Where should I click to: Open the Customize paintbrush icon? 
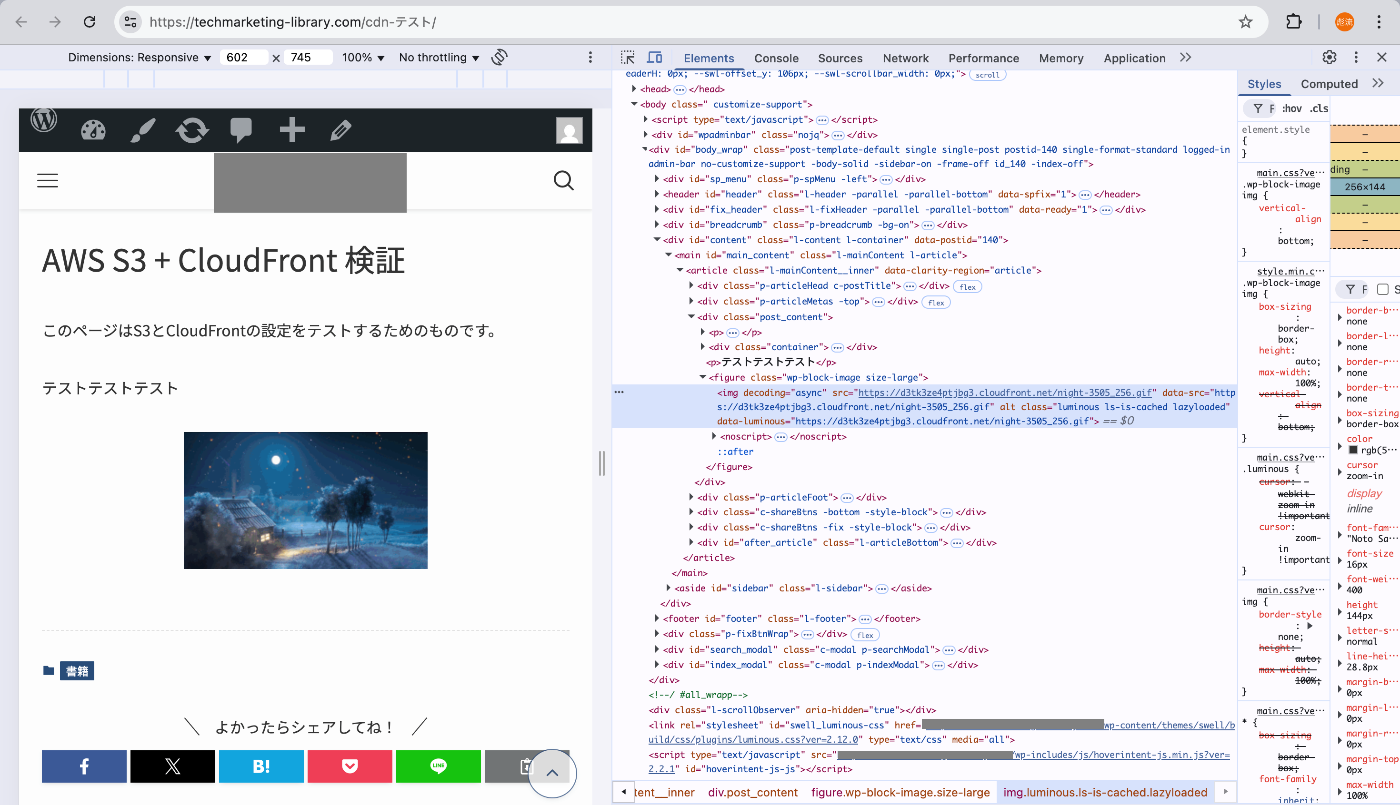(x=143, y=130)
